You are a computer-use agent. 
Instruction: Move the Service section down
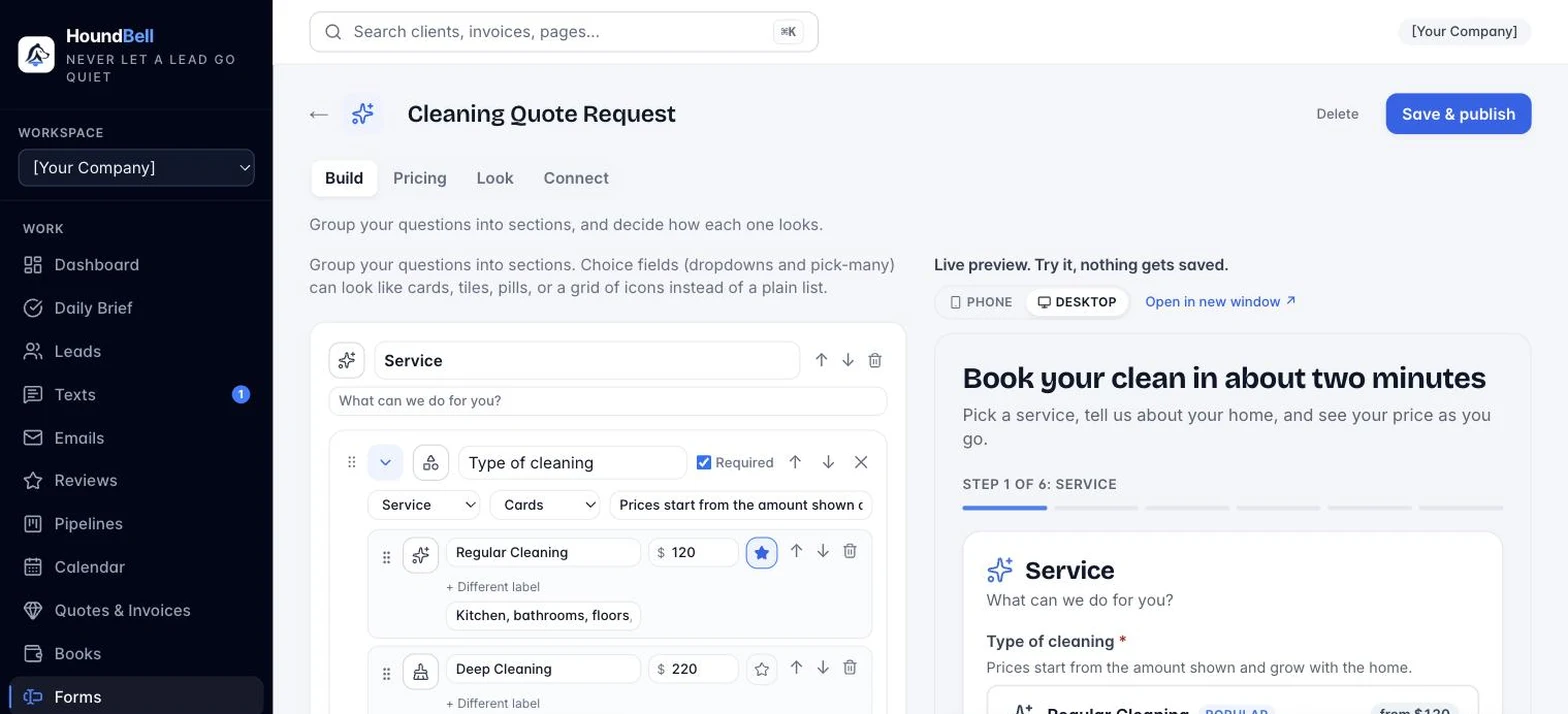[848, 360]
